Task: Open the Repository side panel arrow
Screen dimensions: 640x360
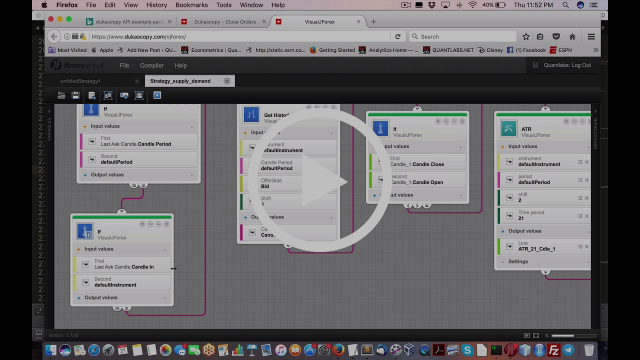Action: [x=596, y=111]
